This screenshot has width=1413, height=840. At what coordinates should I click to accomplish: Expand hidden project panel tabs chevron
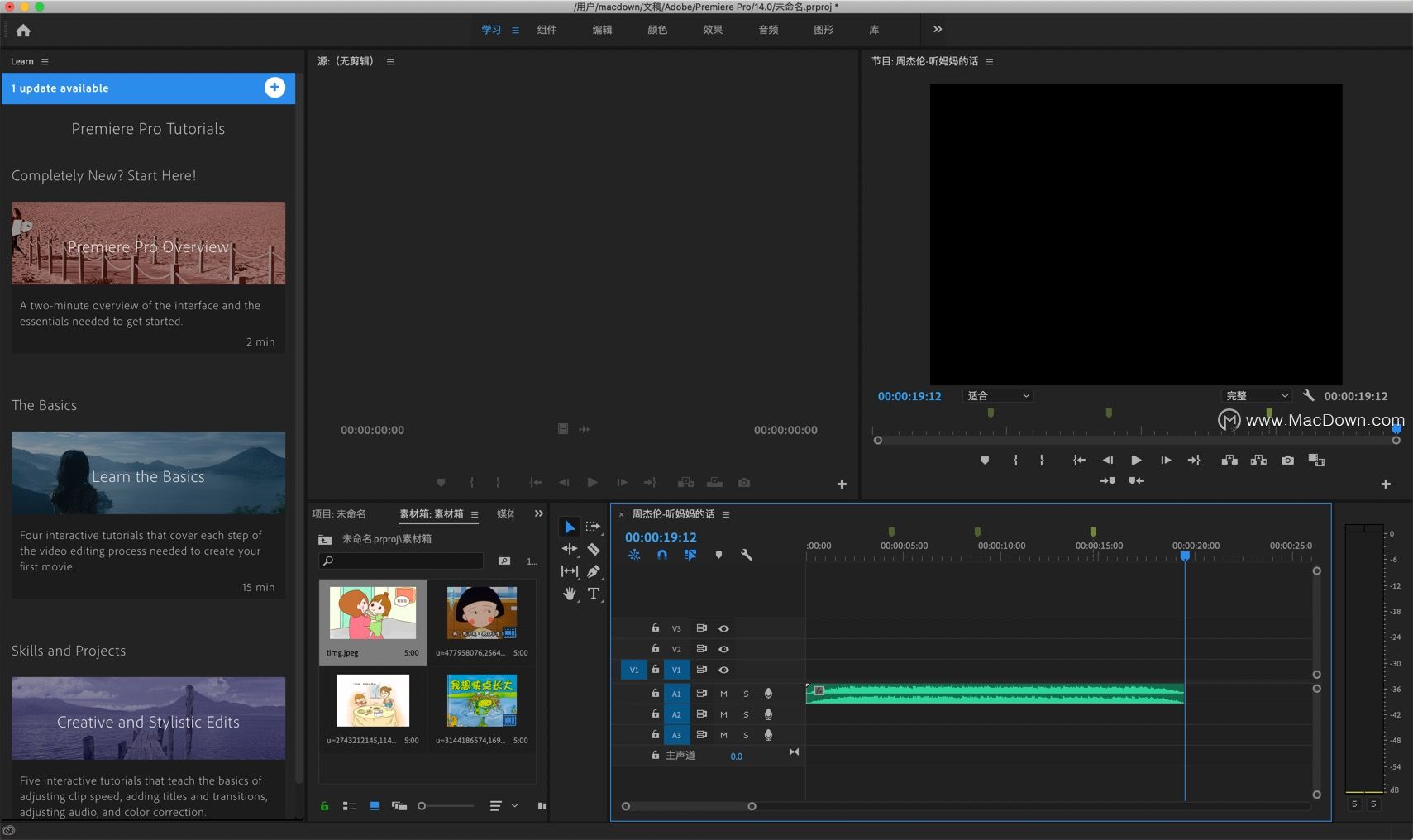click(539, 513)
